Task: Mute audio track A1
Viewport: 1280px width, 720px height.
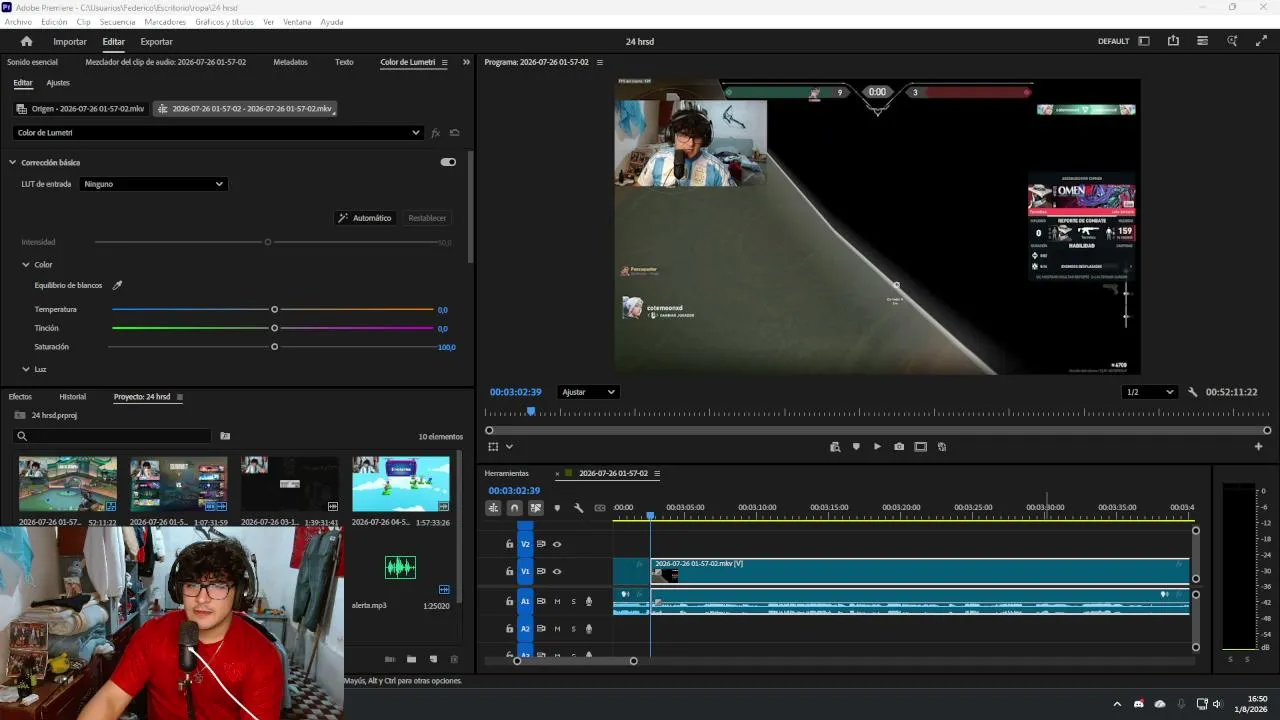Action: pyautogui.click(x=557, y=601)
